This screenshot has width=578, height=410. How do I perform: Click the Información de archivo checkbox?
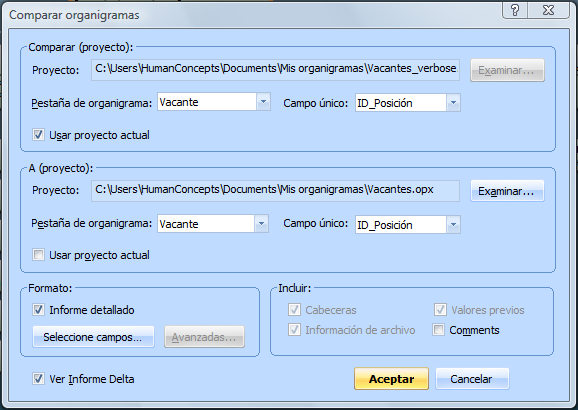click(294, 330)
